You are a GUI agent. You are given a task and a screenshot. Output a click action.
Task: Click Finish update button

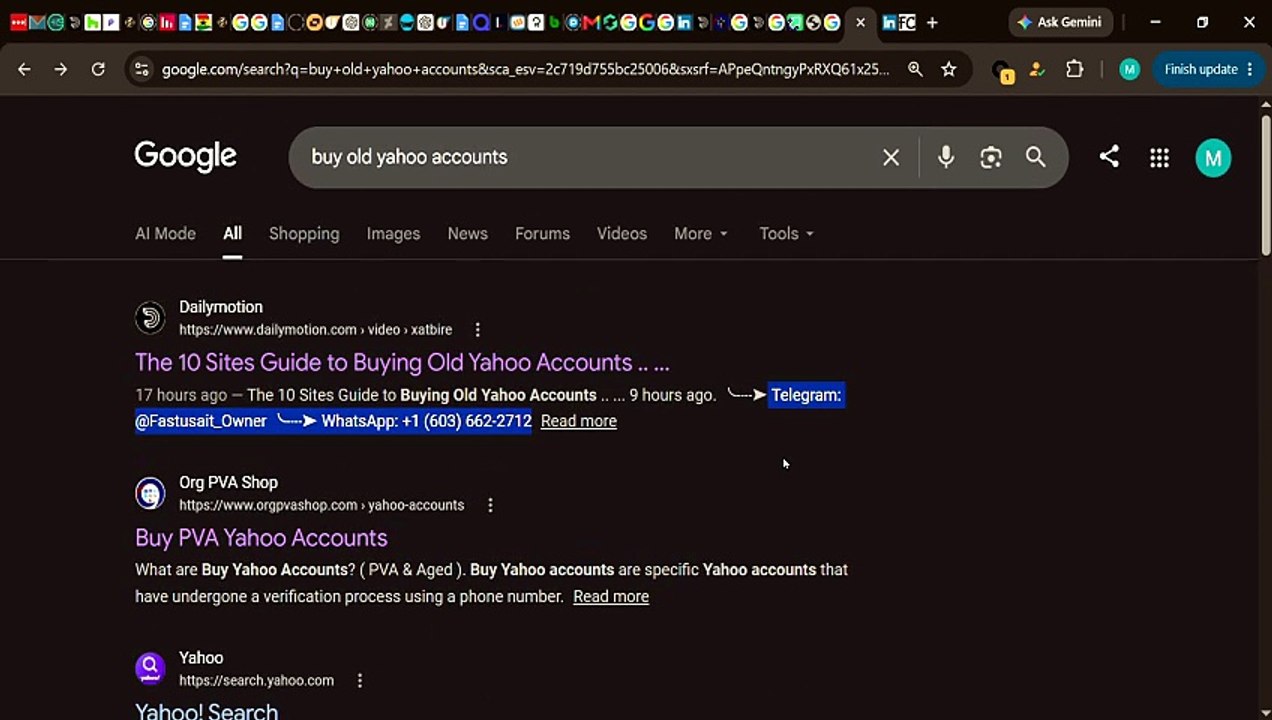1208,69
